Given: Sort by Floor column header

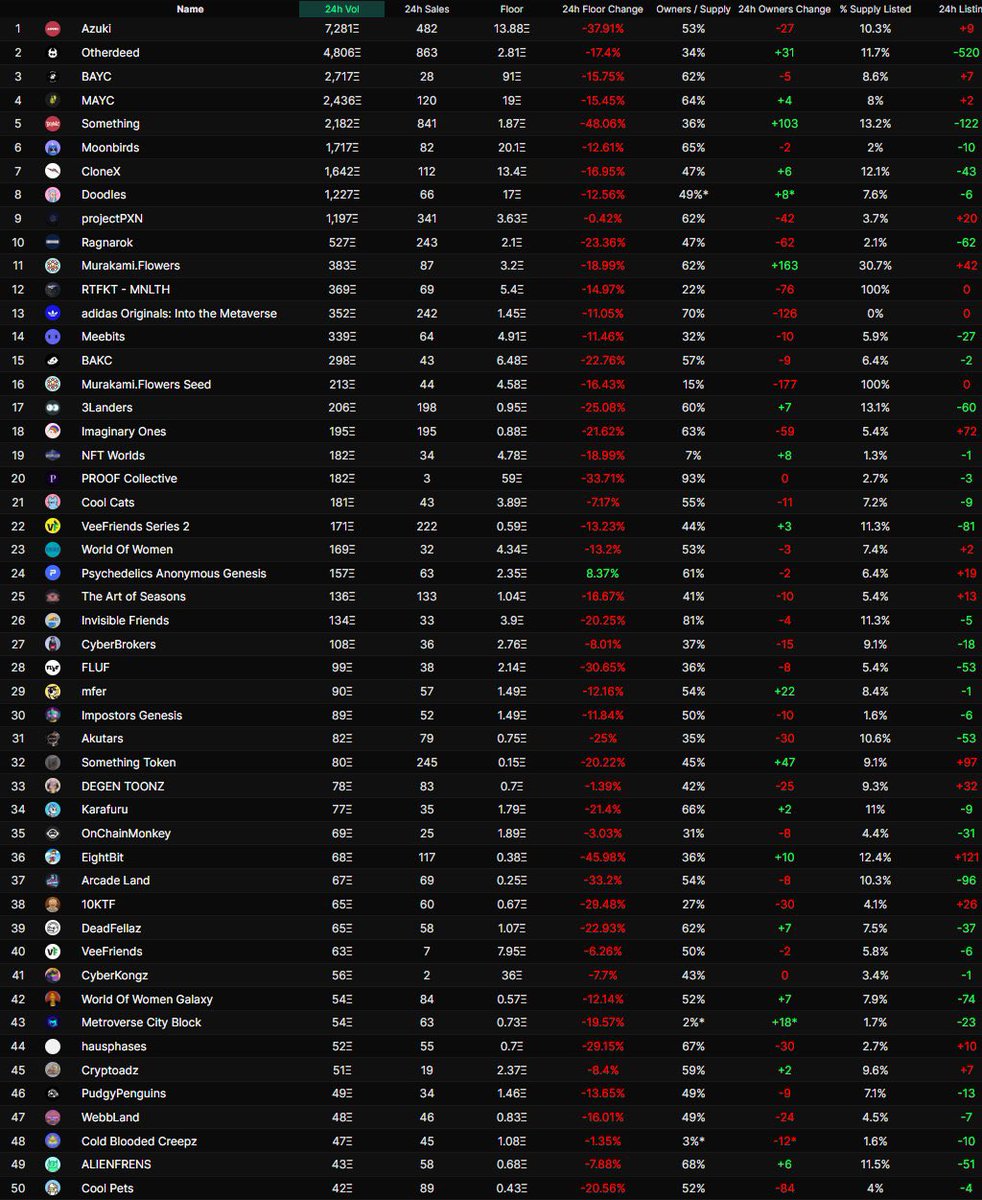Looking at the screenshot, I should point(511,9).
